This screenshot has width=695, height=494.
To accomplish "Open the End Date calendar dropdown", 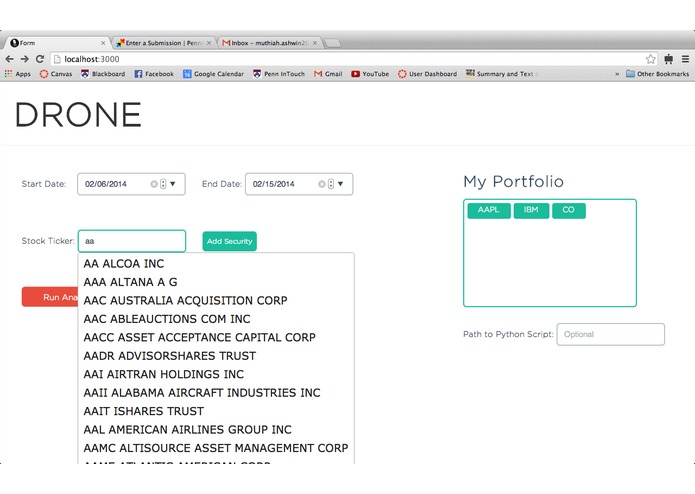I will tap(340, 184).
